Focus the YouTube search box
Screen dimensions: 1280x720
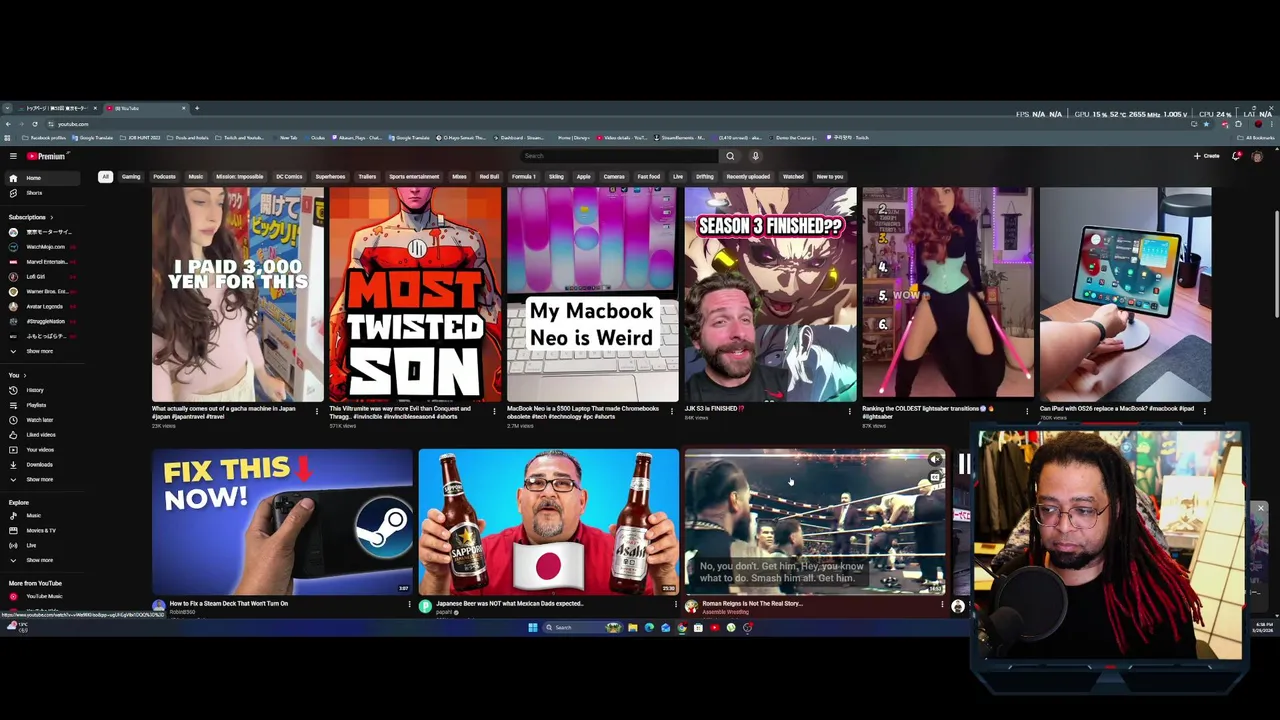tap(619, 156)
